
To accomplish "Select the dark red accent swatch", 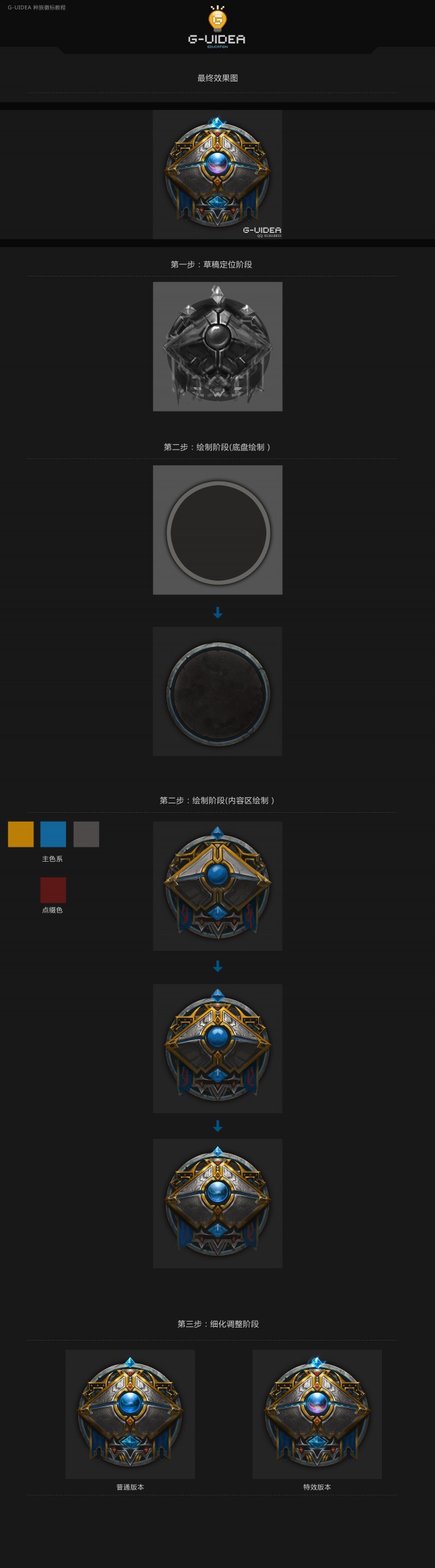I will [53, 890].
